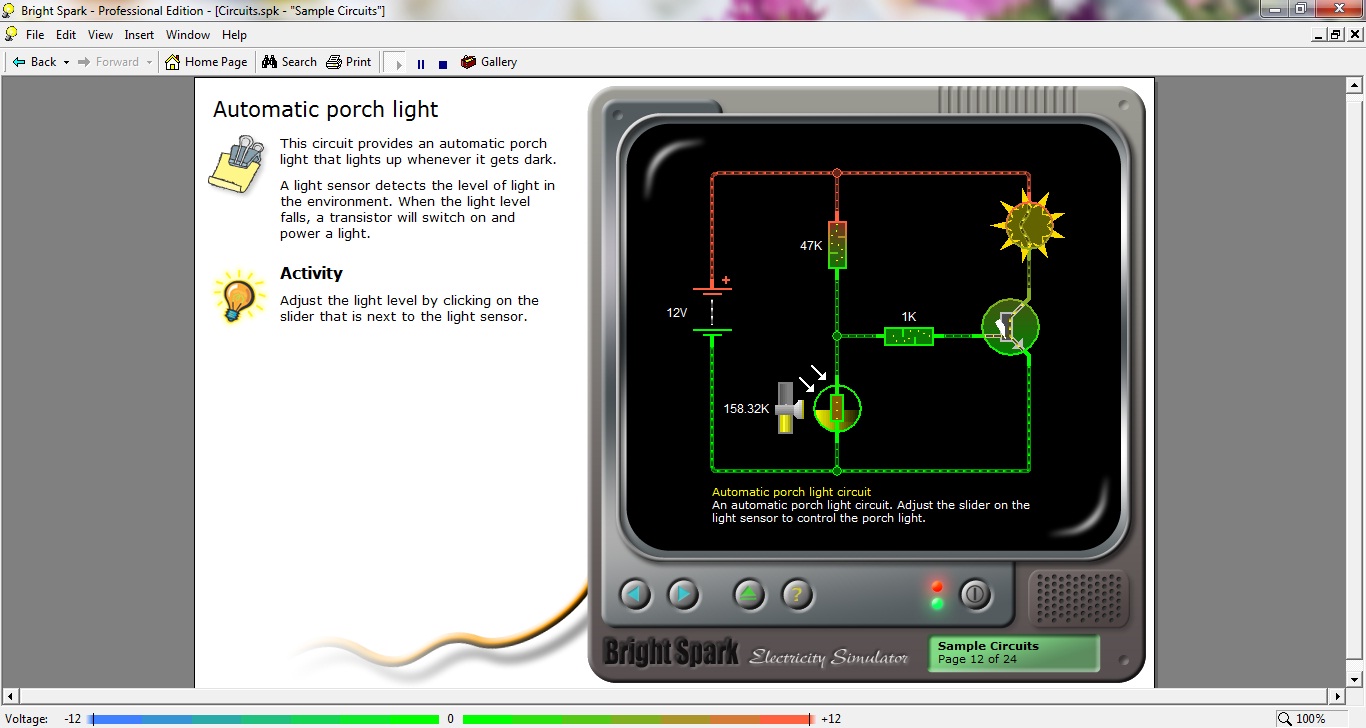Open the zoom 100% magnifier control

1285,718
